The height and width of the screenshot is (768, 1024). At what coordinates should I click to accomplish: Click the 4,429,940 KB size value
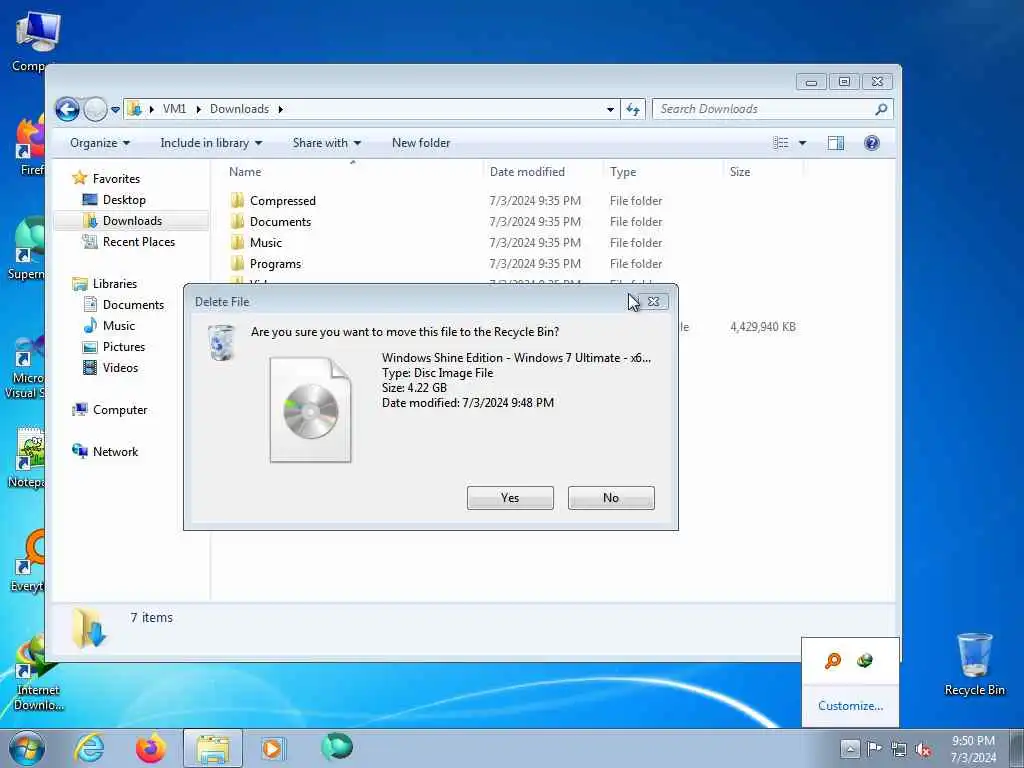tap(763, 327)
